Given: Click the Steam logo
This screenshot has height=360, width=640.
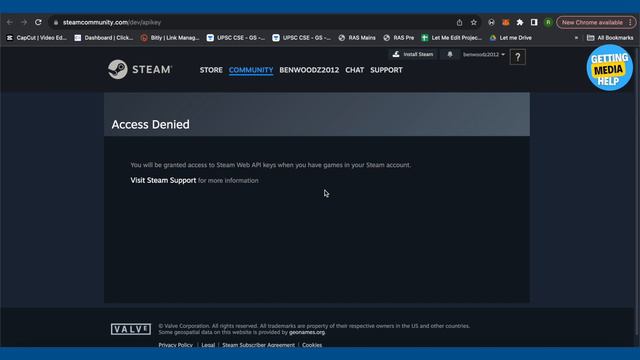Looking at the screenshot, I should 140,69.
